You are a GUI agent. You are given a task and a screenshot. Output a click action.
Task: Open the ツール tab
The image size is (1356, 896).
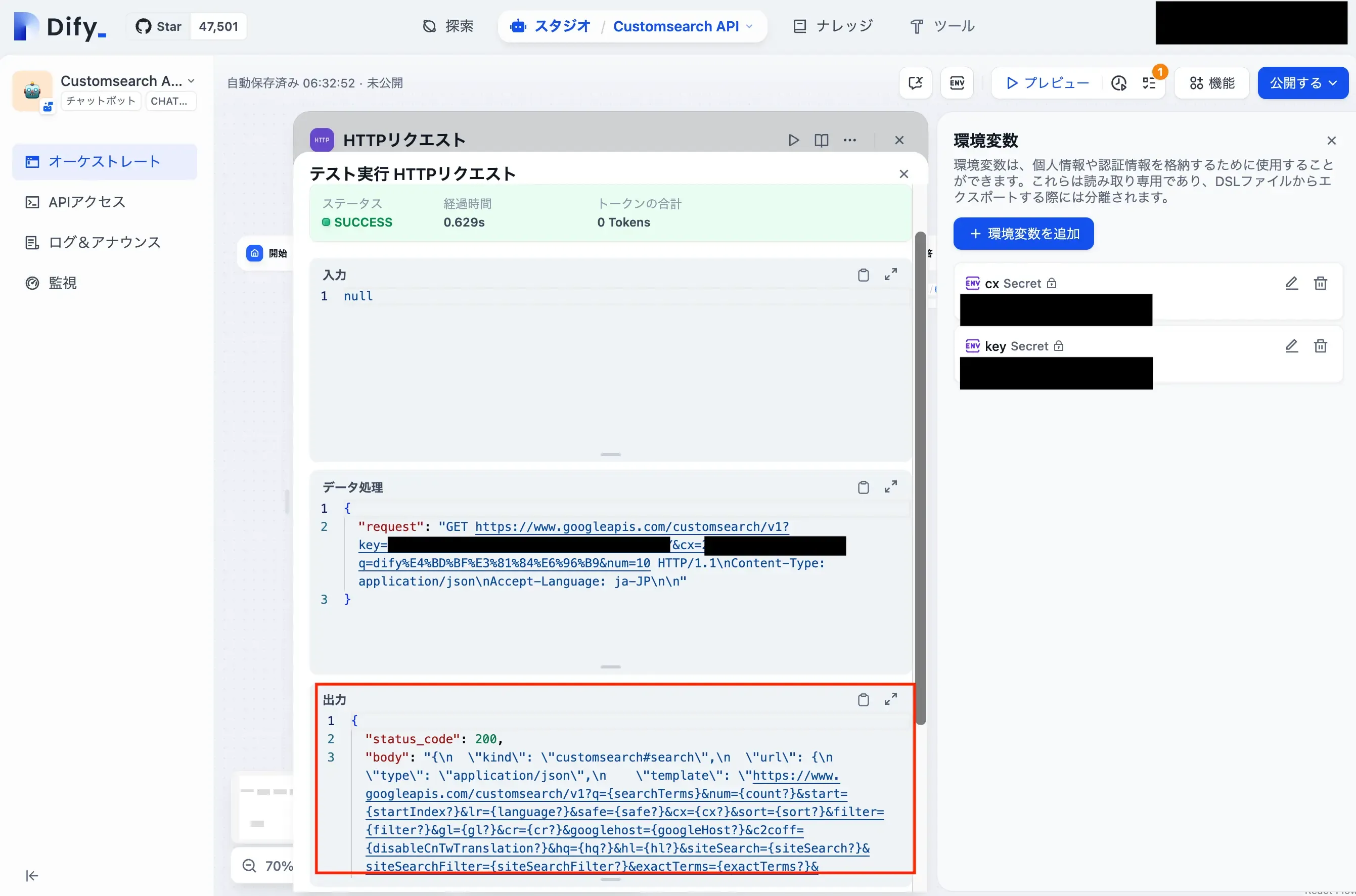(x=942, y=26)
